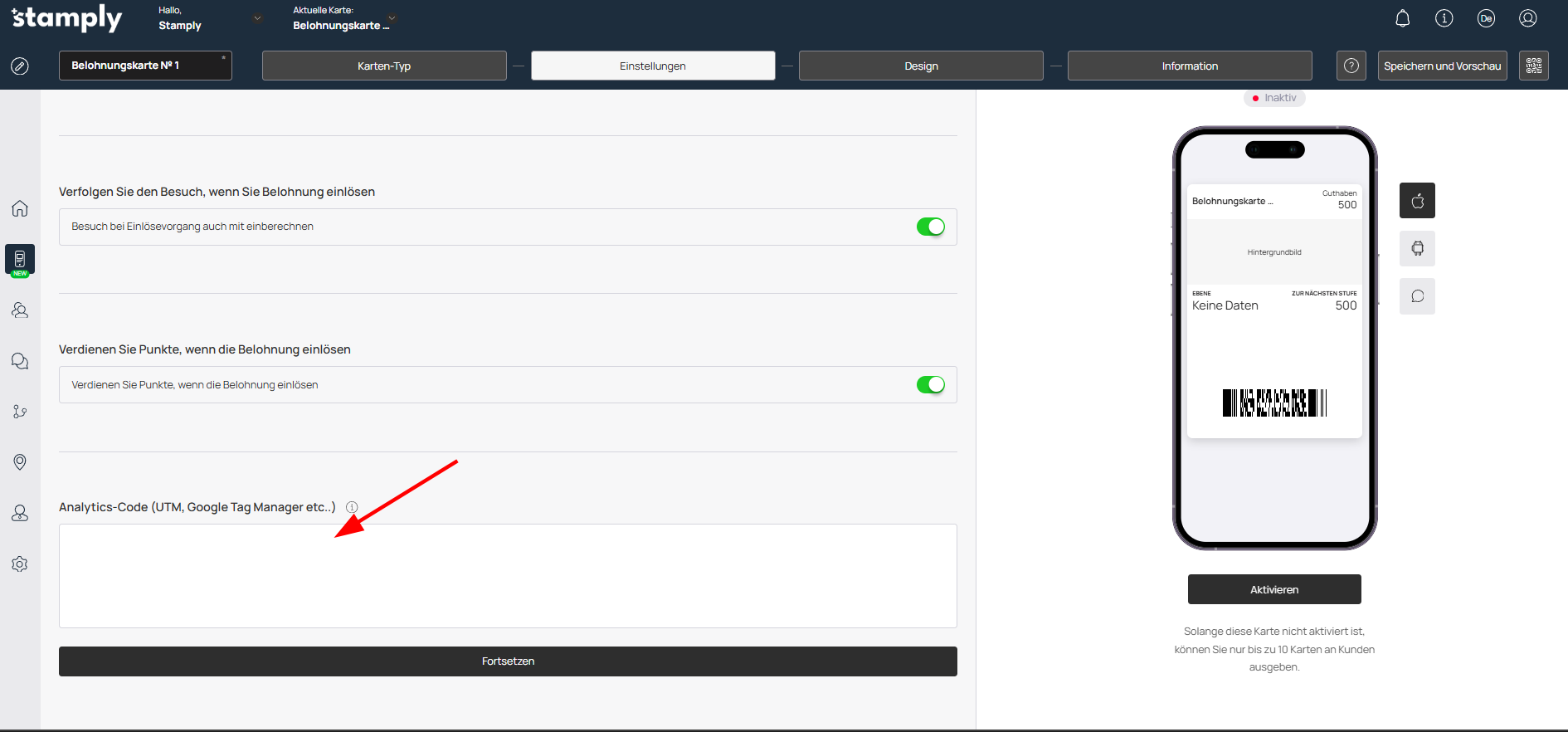Expand the Stamply account dropdown

(257, 18)
